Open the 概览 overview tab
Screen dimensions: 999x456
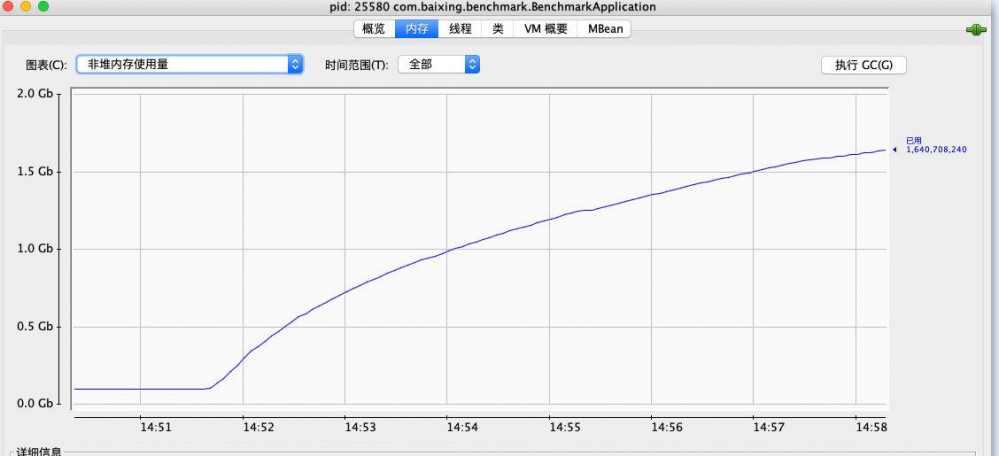coord(374,29)
